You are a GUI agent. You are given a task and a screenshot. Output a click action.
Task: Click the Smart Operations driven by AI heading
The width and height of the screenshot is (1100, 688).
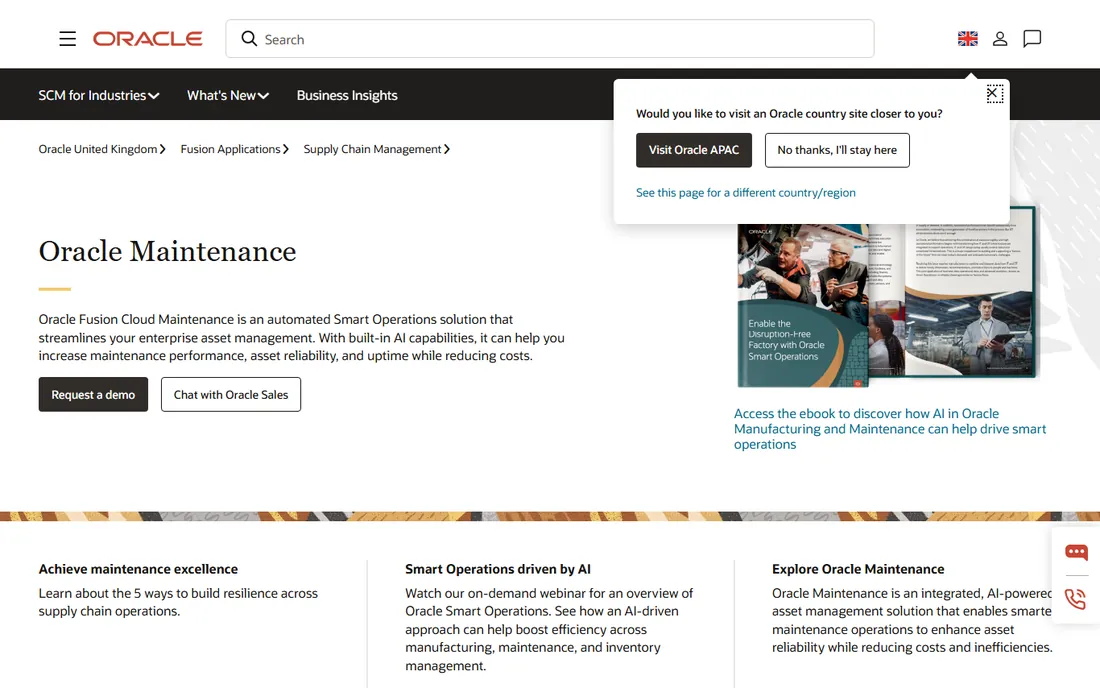(497, 569)
